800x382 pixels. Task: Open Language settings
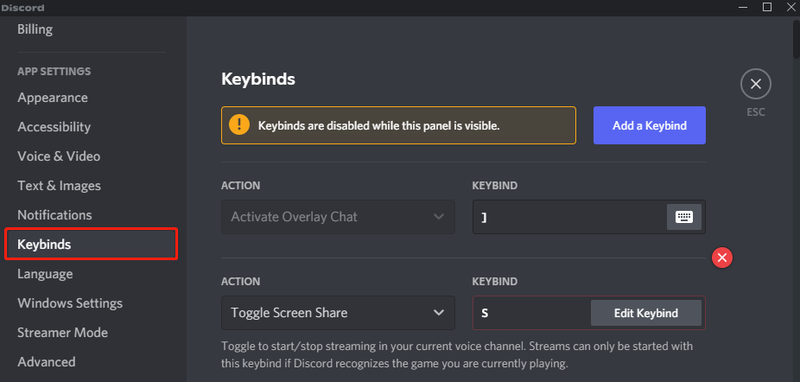point(45,274)
